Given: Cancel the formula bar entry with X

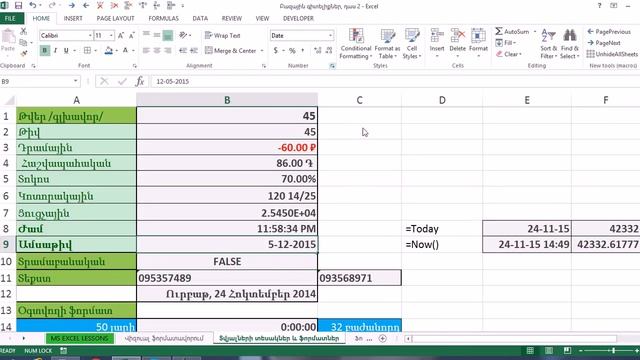Looking at the screenshot, I should click(104, 81).
